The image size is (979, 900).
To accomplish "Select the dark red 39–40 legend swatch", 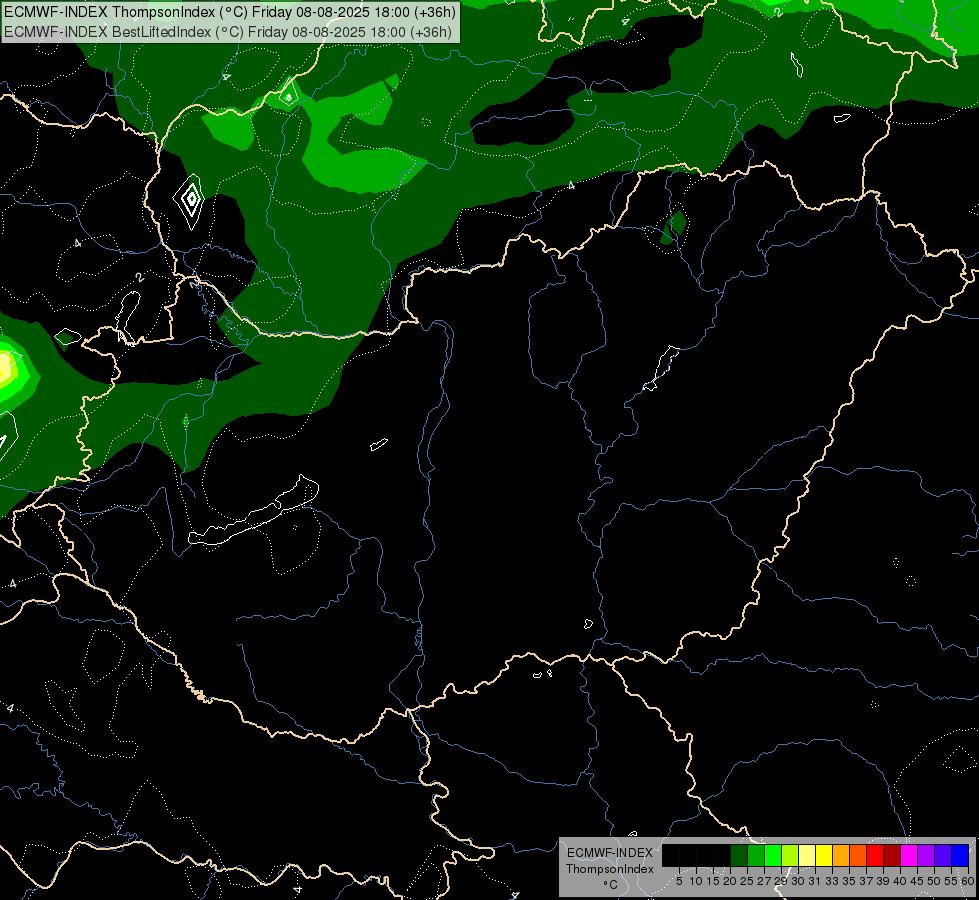I will click(892, 855).
